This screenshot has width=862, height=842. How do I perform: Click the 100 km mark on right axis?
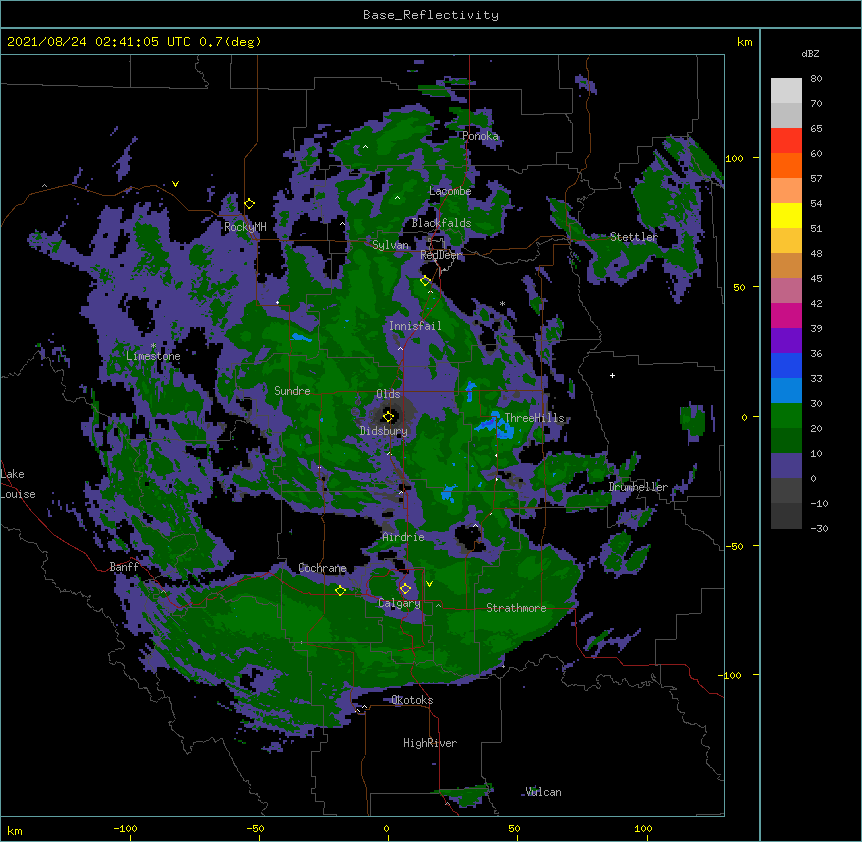(x=734, y=158)
